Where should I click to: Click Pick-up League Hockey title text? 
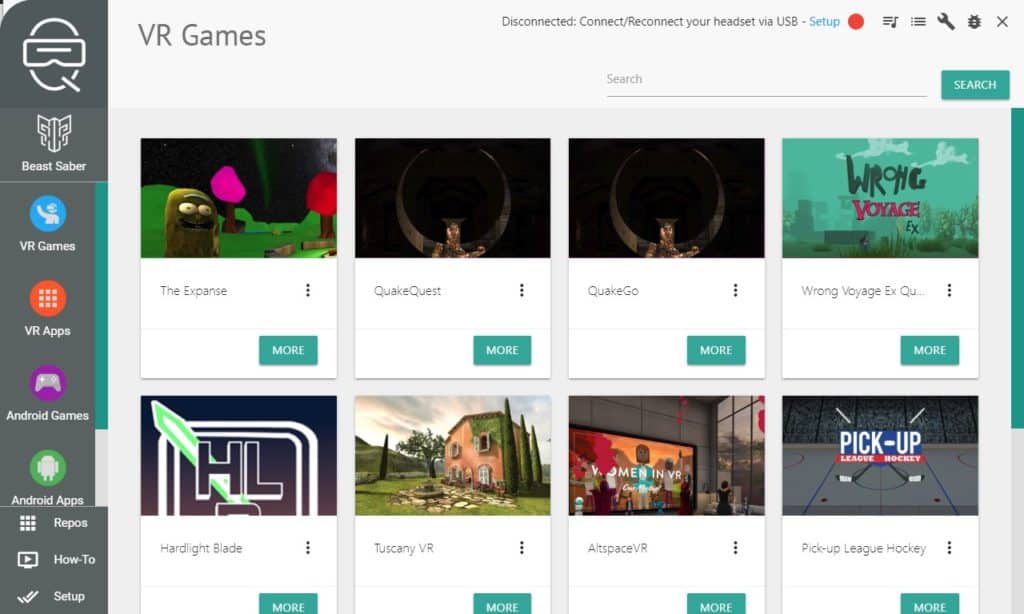(863, 548)
